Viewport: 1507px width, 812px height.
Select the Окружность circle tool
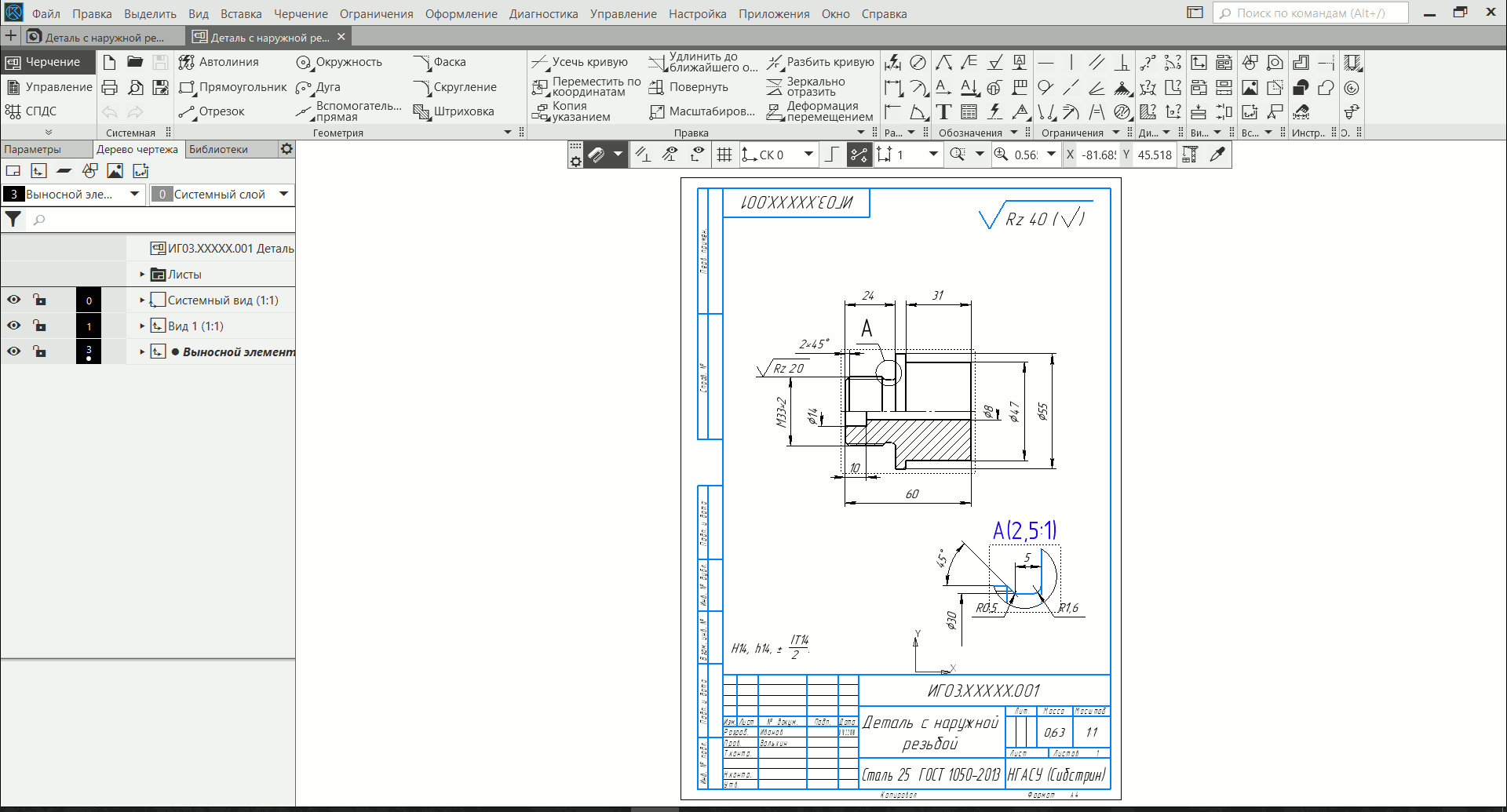(x=339, y=62)
